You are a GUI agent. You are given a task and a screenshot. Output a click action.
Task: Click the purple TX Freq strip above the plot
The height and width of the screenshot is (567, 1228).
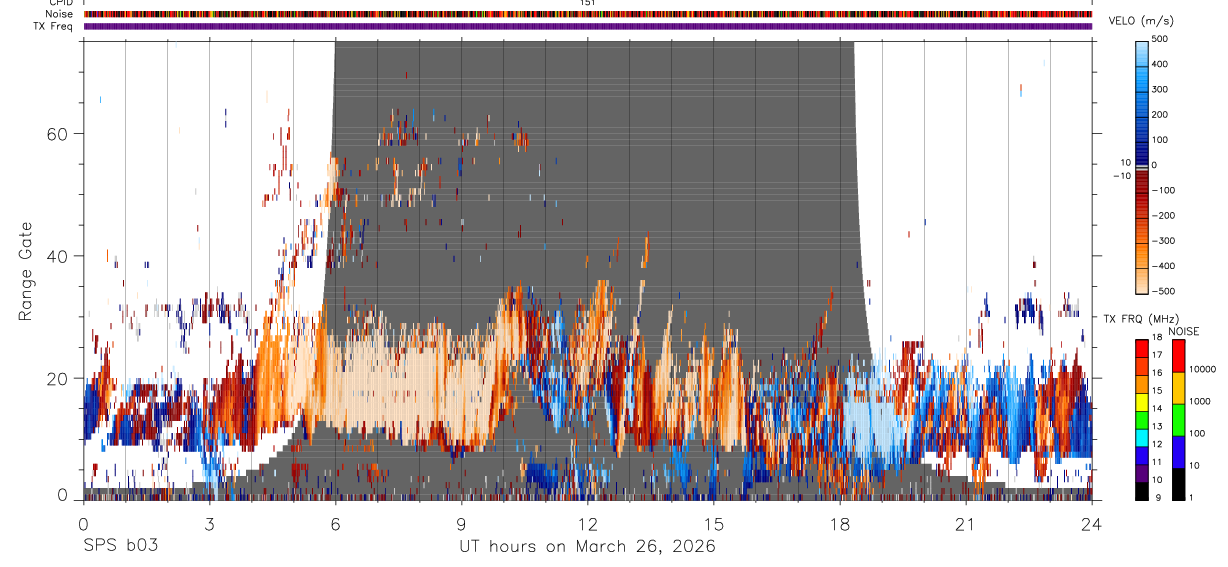[x=588, y=26]
